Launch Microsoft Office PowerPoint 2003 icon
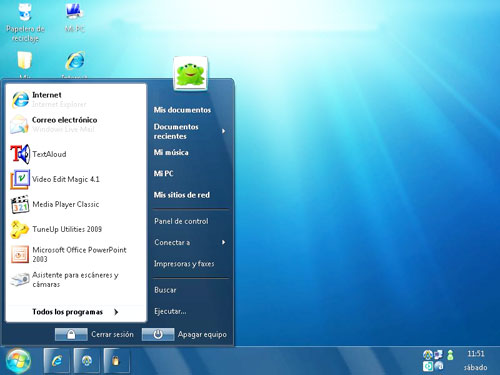500x375 pixels. point(20,254)
